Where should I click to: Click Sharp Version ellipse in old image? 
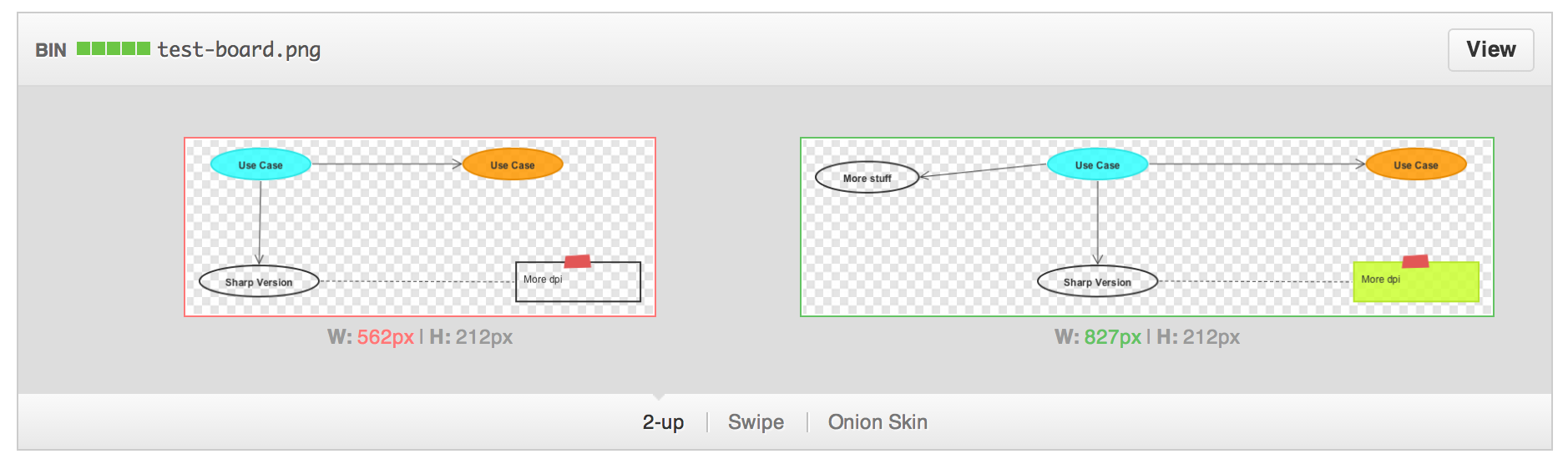click(x=259, y=281)
